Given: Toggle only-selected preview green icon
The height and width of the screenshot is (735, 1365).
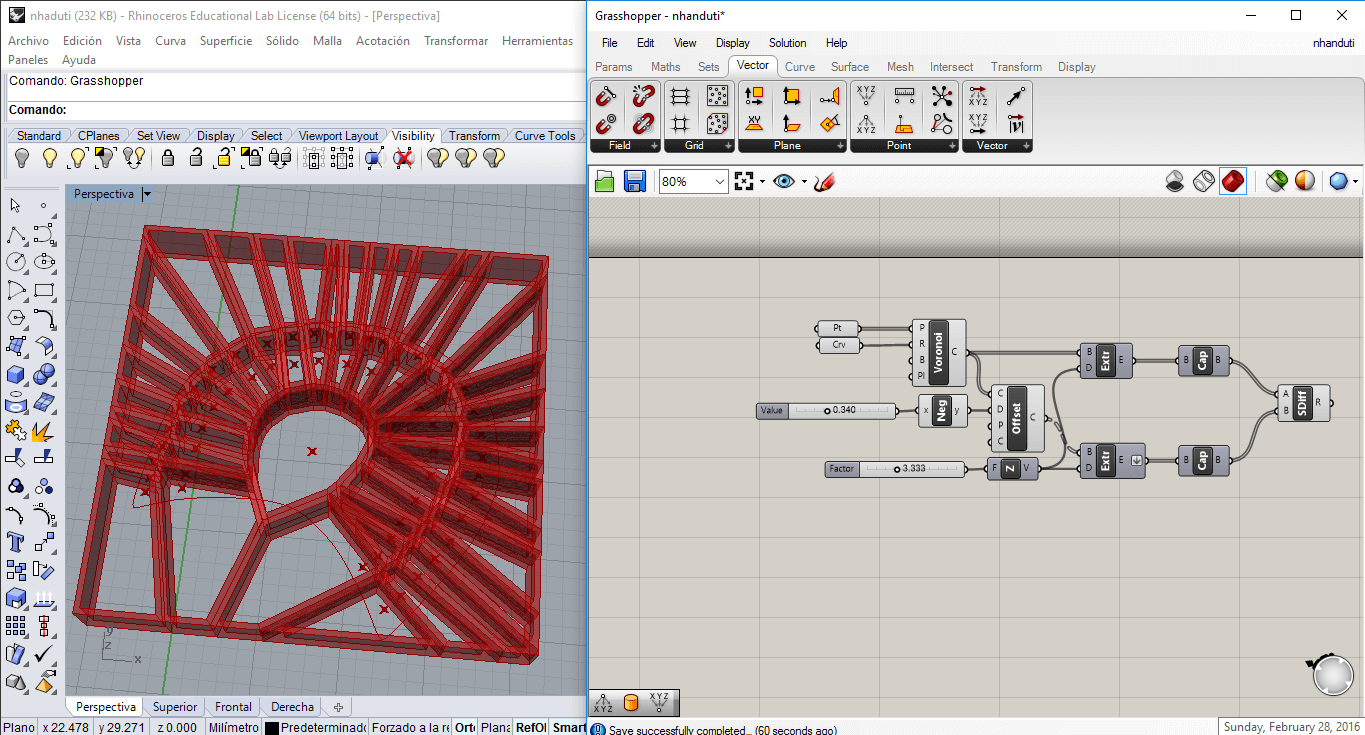Looking at the screenshot, I should pyautogui.click(x=1276, y=181).
